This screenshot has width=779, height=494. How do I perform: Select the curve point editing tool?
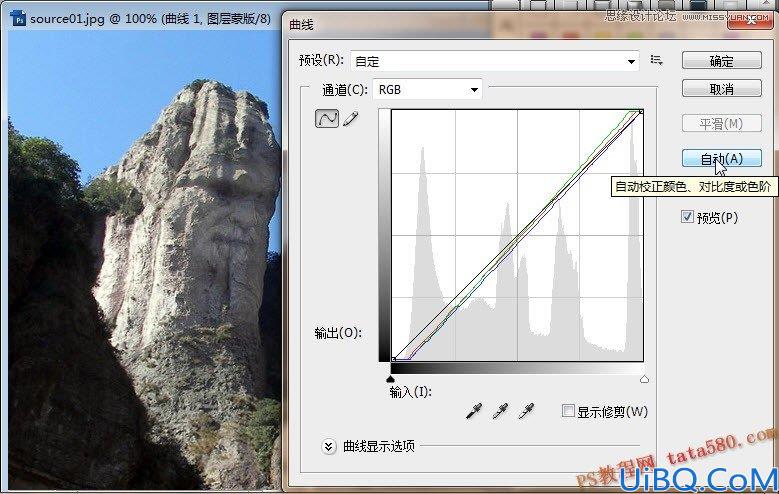point(327,119)
